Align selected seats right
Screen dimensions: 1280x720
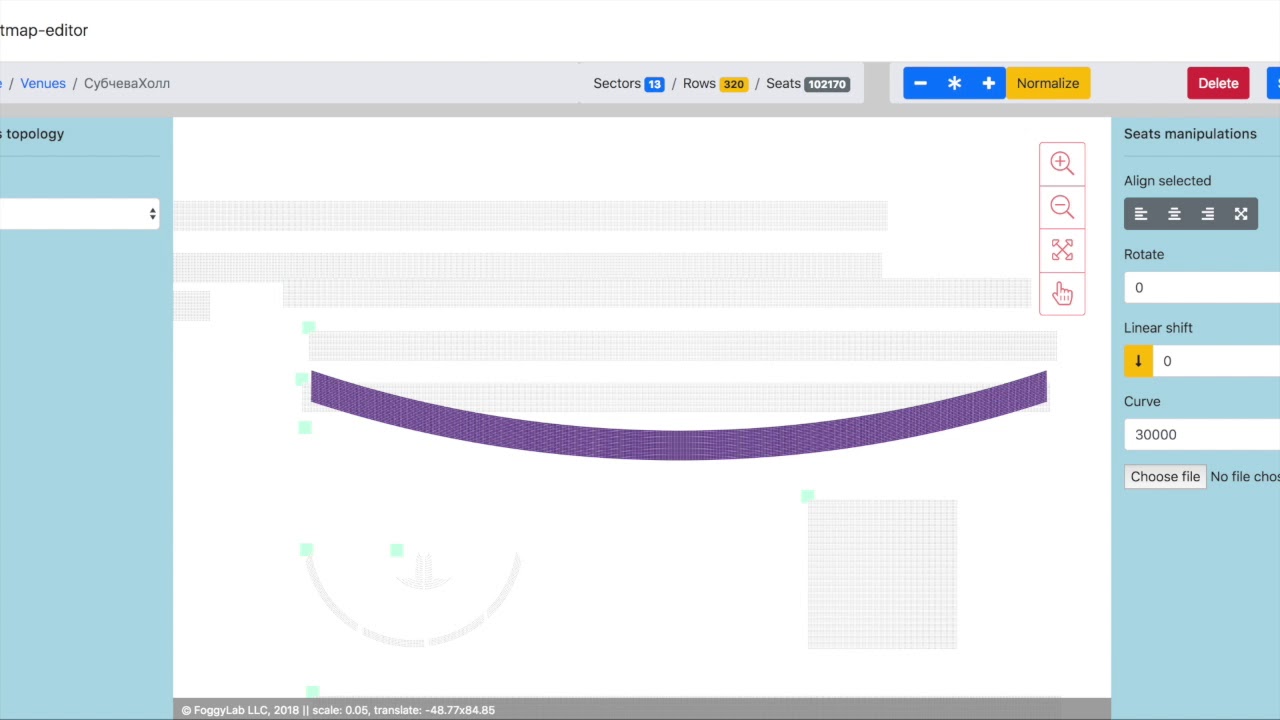pos(1207,214)
